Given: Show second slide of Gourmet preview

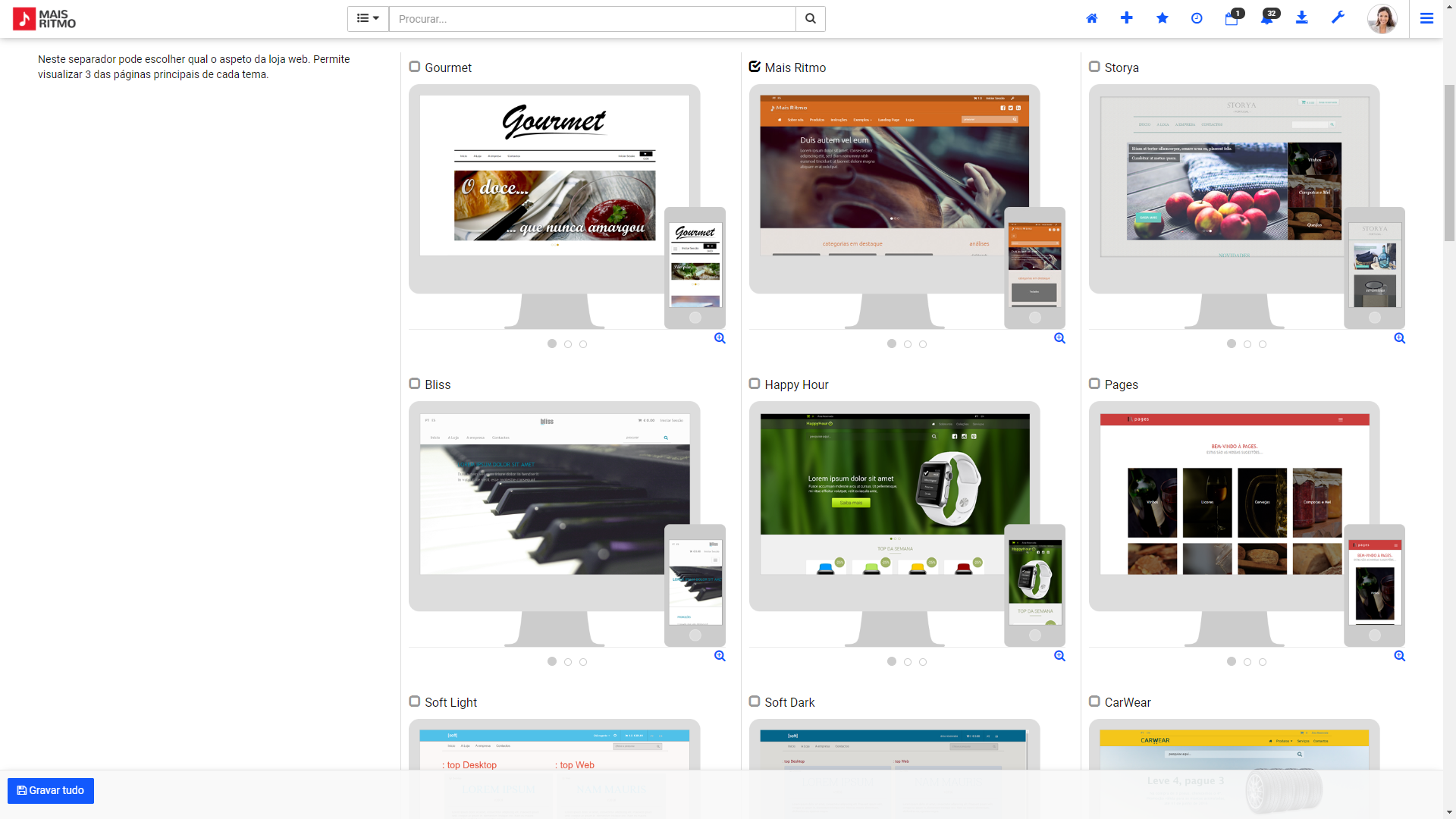Looking at the screenshot, I should (x=568, y=344).
